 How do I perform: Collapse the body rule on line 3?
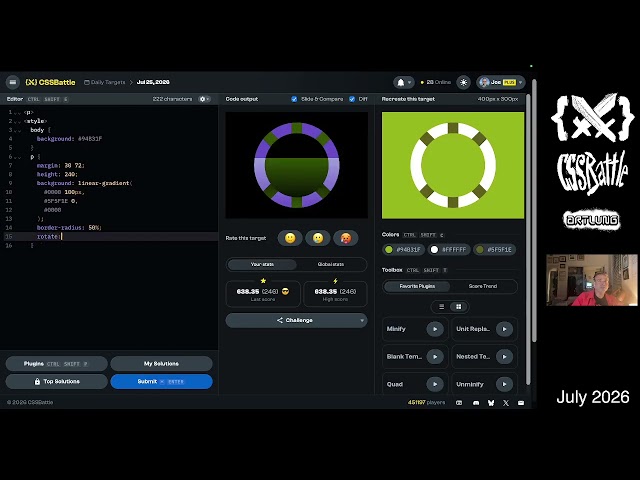pos(17,130)
